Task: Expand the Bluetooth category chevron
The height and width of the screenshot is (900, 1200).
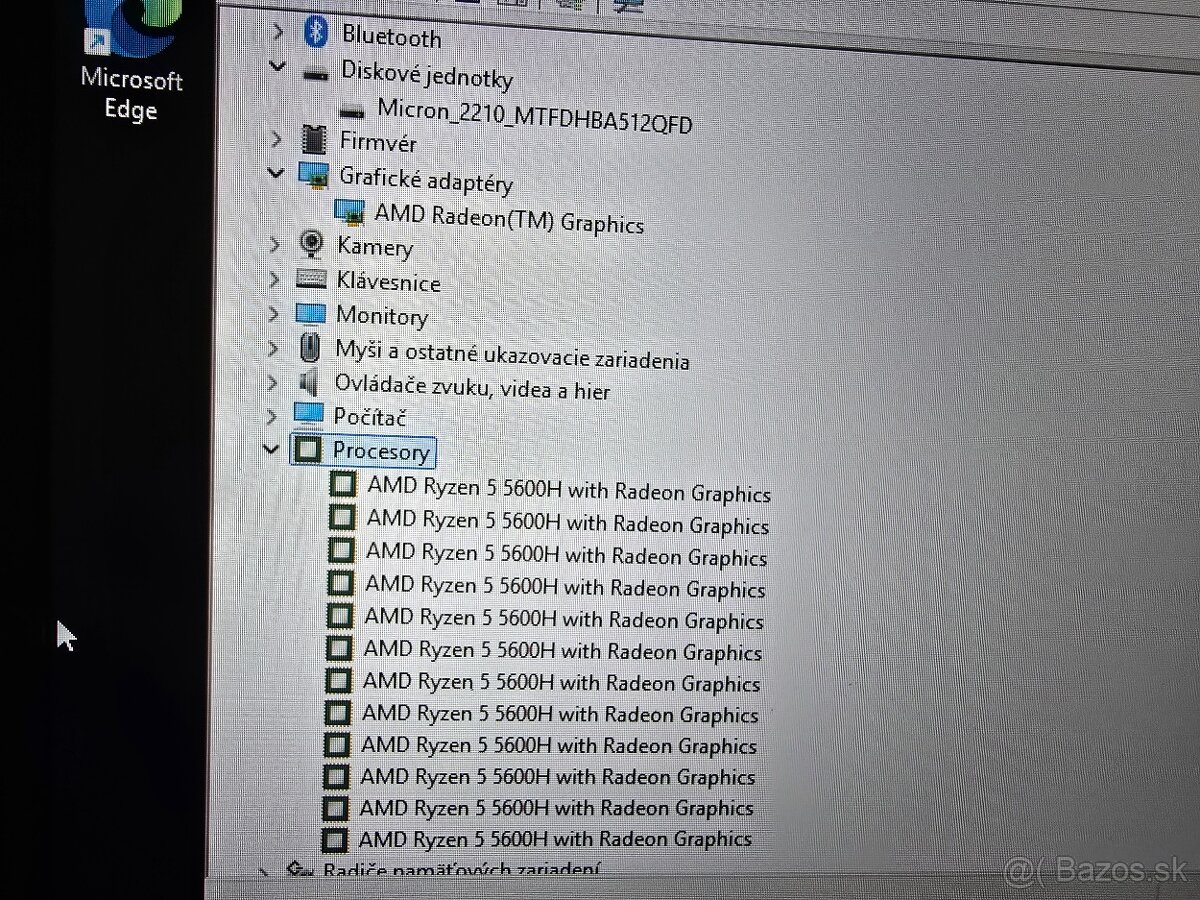Action: 278,31
